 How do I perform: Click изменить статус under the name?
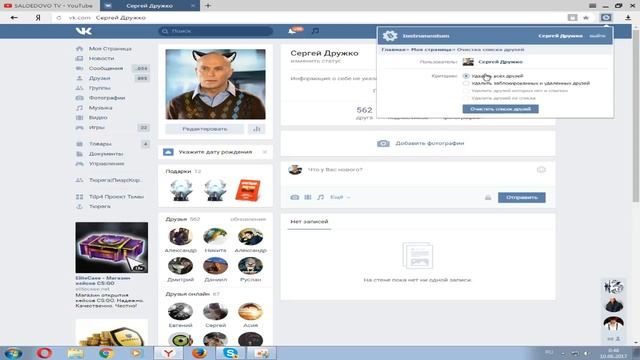(x=316, y=61)
